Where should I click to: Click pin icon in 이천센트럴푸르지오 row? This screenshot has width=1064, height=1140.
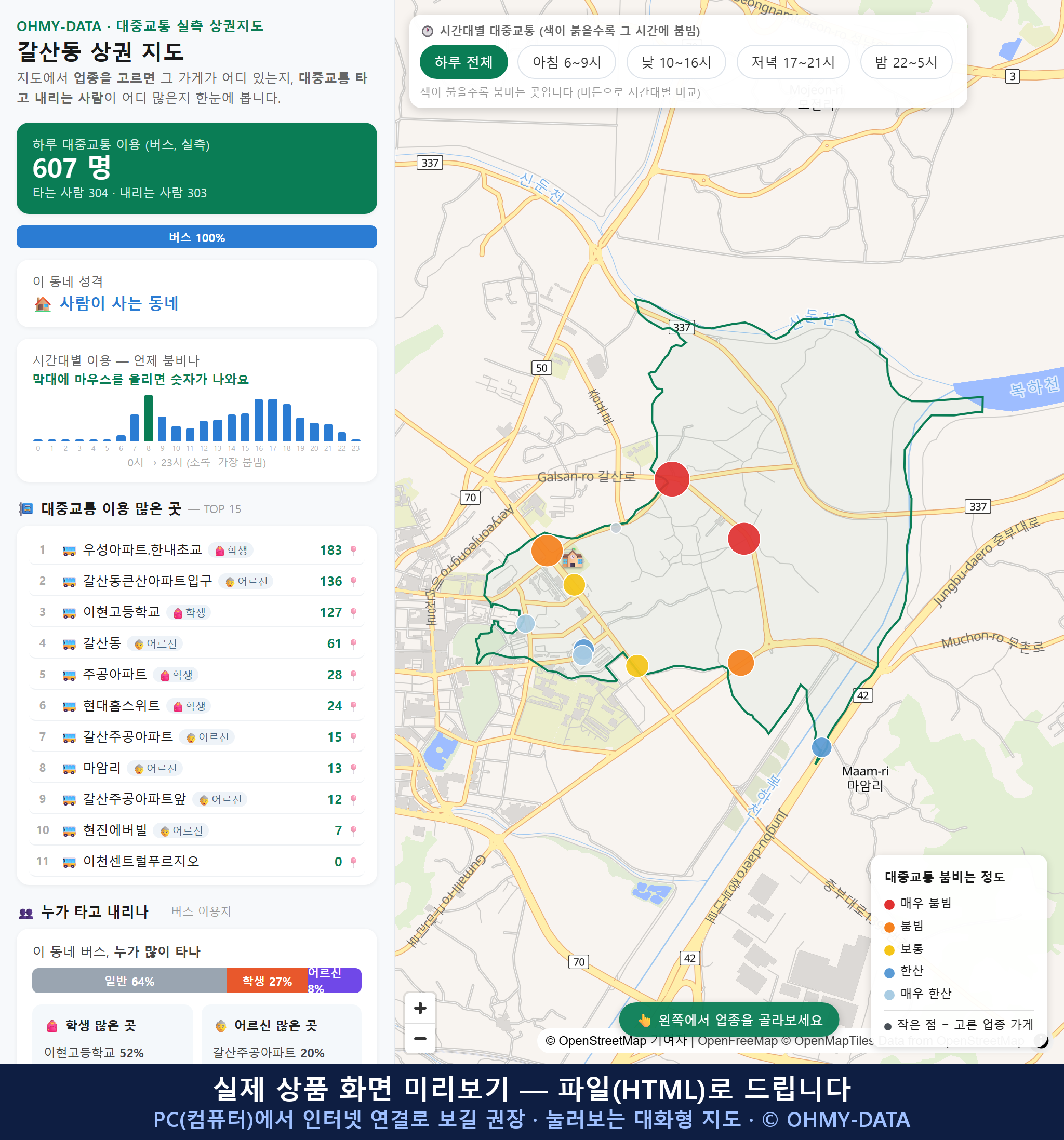coord(353,862)
